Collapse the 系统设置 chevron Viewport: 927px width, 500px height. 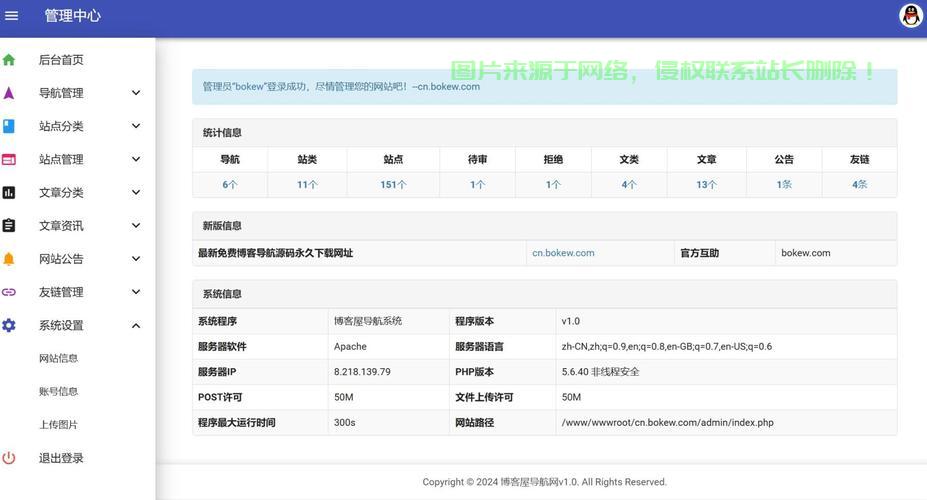(136, 325)
